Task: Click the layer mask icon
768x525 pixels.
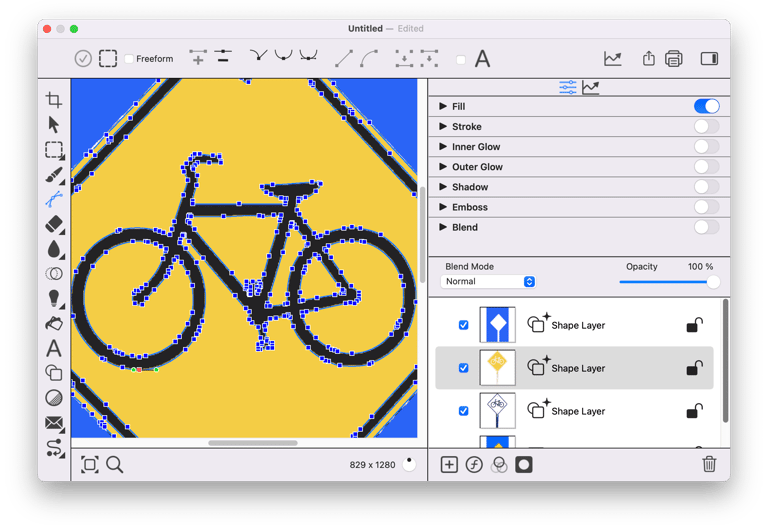Action: pos(524,464)
